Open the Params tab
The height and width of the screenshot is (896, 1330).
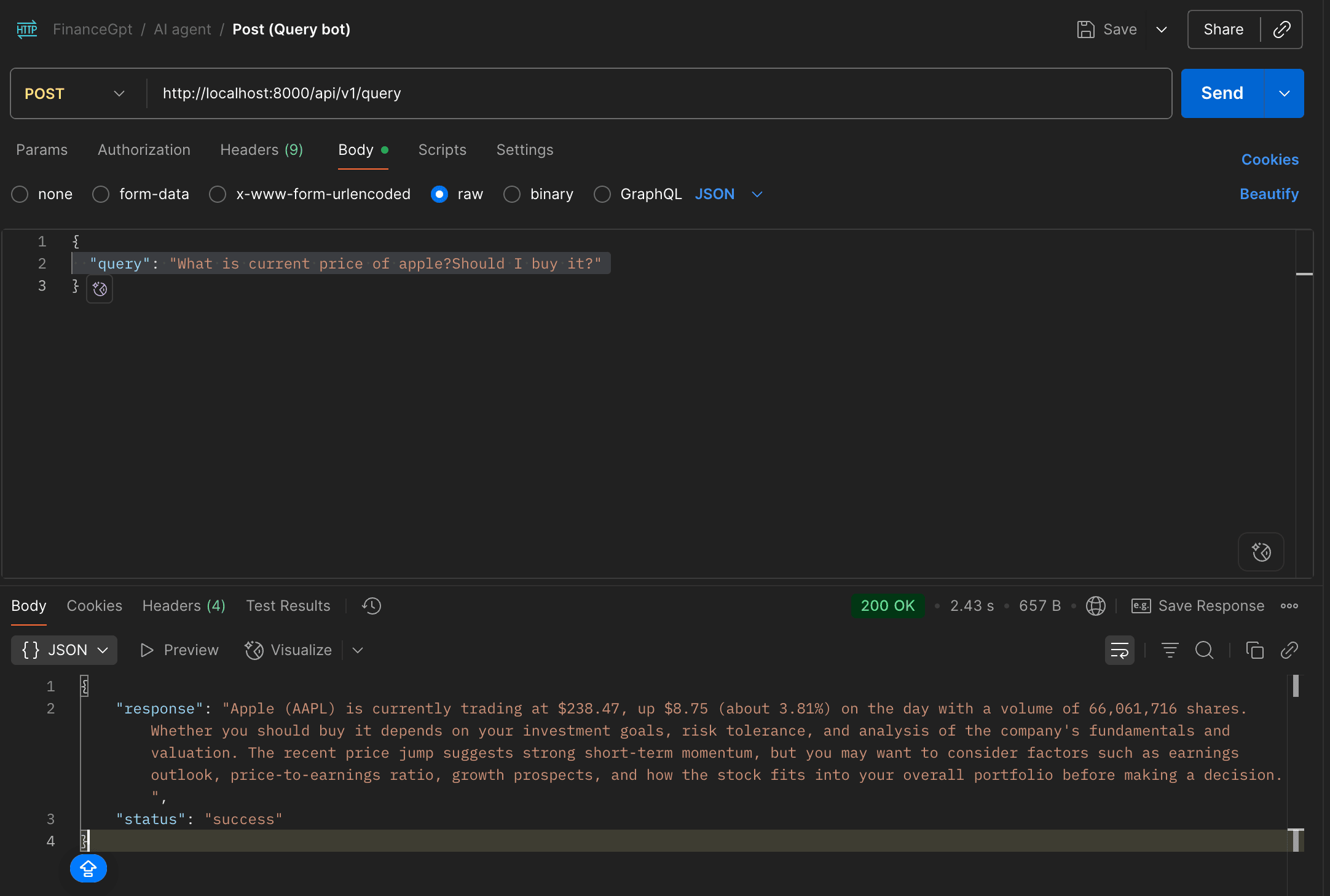(x=42, y=150)
